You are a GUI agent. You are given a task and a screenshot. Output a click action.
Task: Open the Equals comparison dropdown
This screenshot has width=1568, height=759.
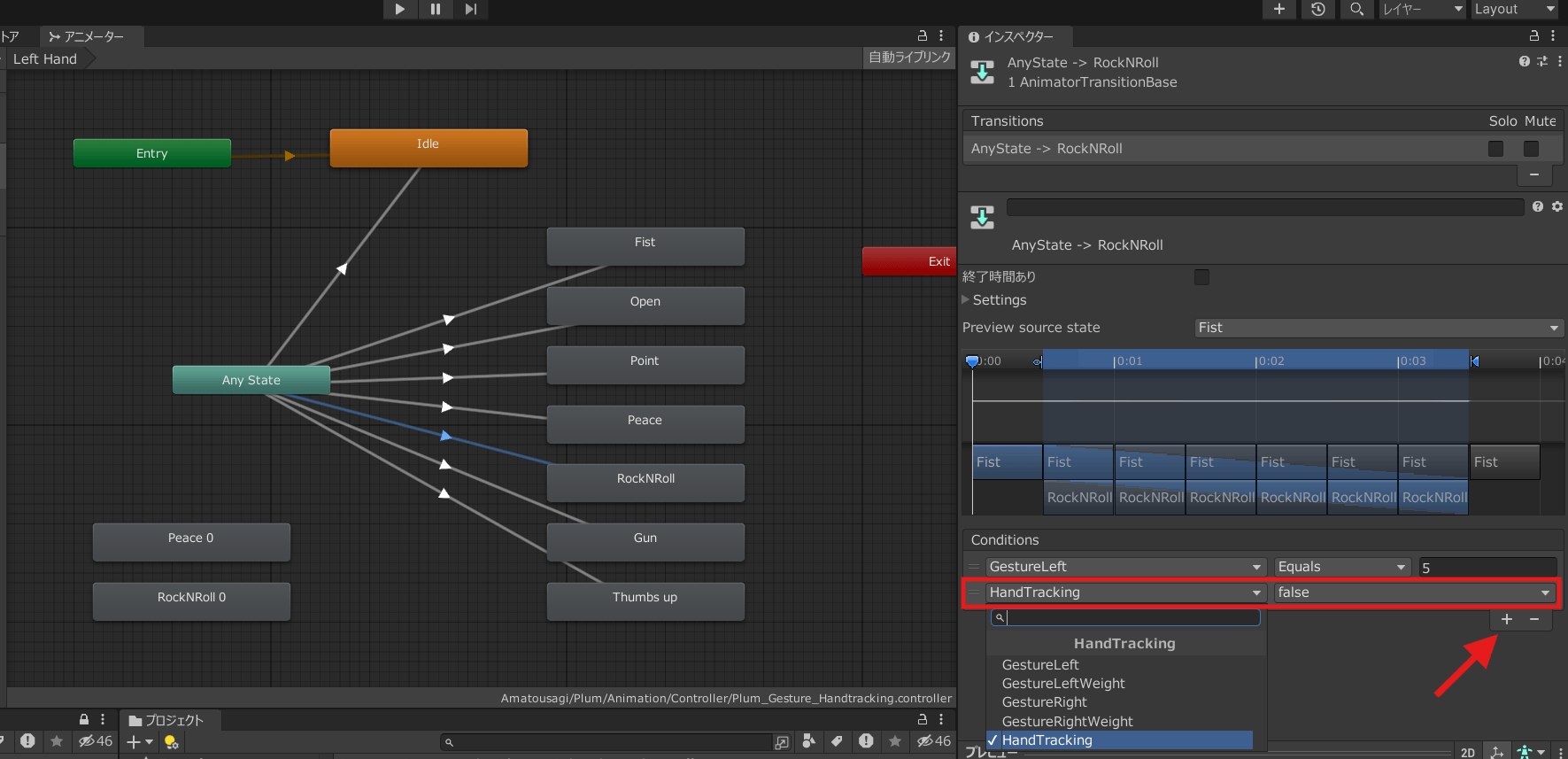(1341, 567)
